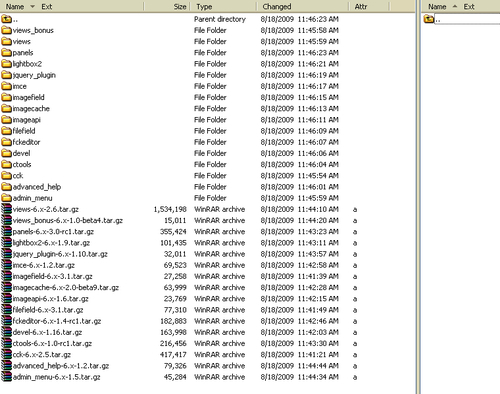Click the archive icon of imagecache-6.x-2.0-beta9.tar.gz
Viewport: 500px width, 394px height.
coord(6,287)
